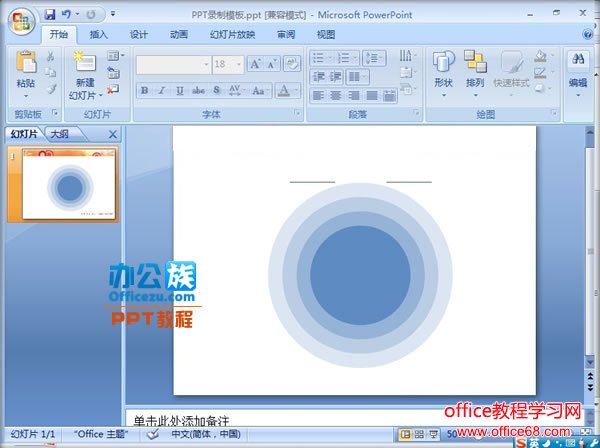Viewport: 600px width, 448px height.
Task: Switch to the Animations tab
Action: pyautogui.click(x=179, y=35)
